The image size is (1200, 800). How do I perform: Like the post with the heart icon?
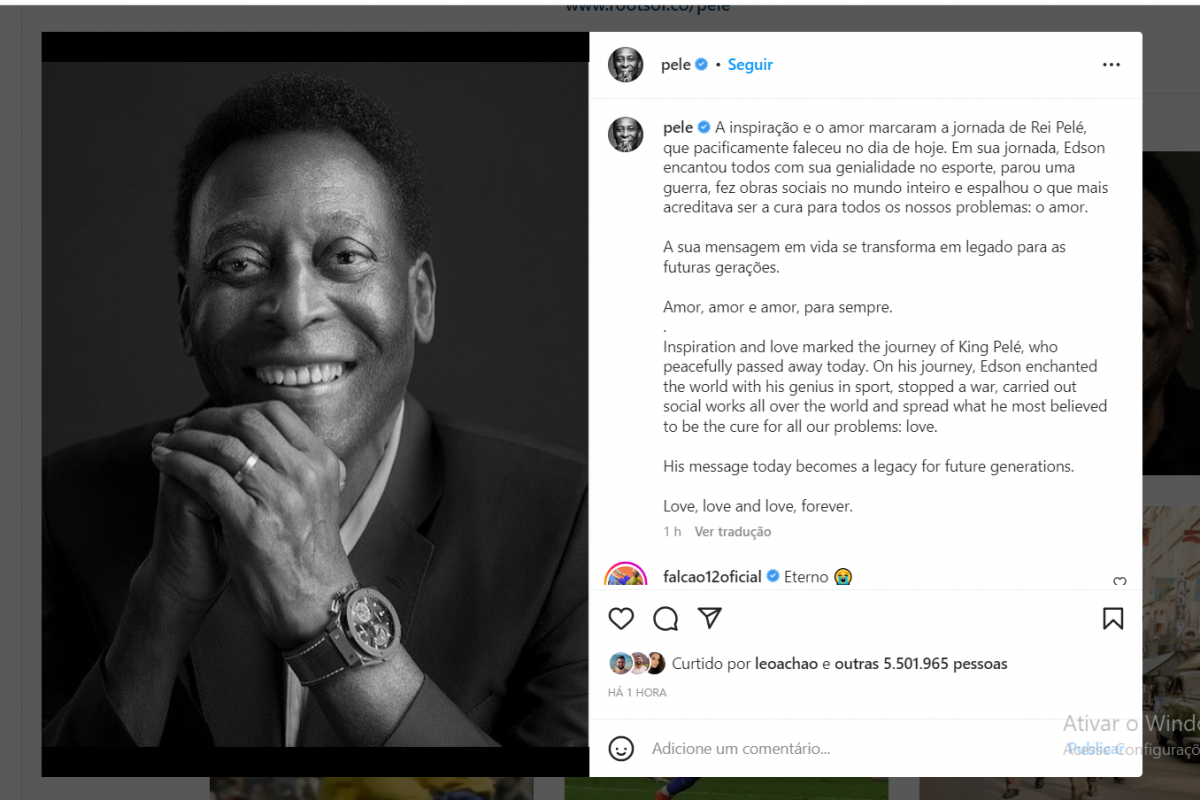[x=621, y=619]
